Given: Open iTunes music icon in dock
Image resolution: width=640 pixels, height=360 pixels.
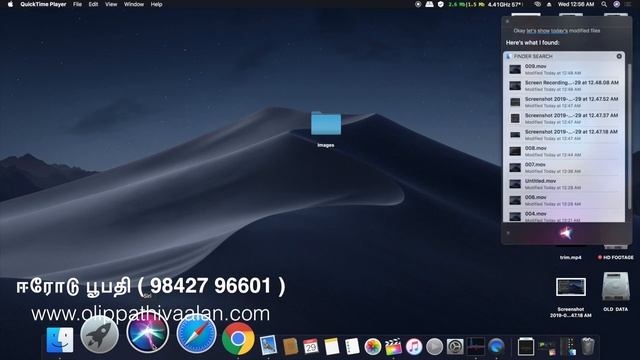Looking at the screenshot, I should click(413, 347).
